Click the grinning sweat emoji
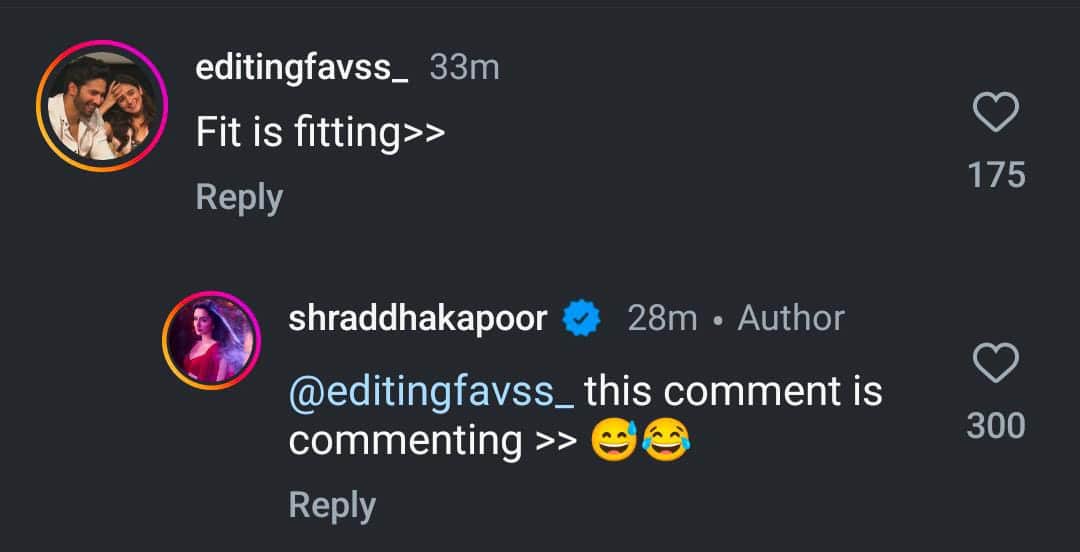1080x552 pixels. [x=615, y=441]
